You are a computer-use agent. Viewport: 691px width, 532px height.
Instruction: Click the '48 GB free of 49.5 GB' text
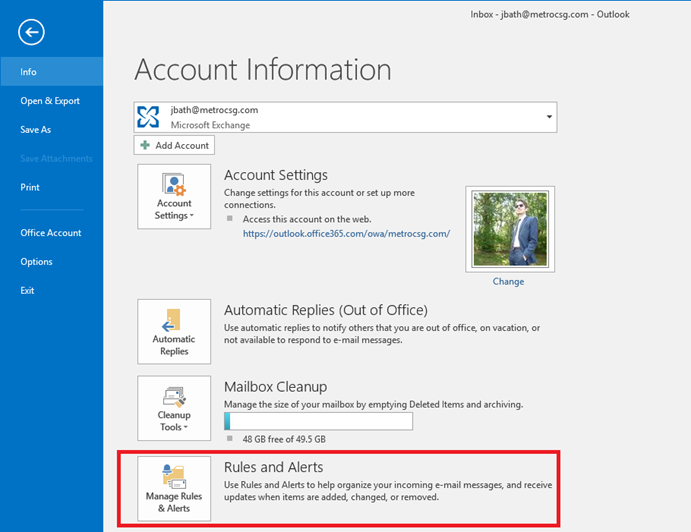point(284,439)
